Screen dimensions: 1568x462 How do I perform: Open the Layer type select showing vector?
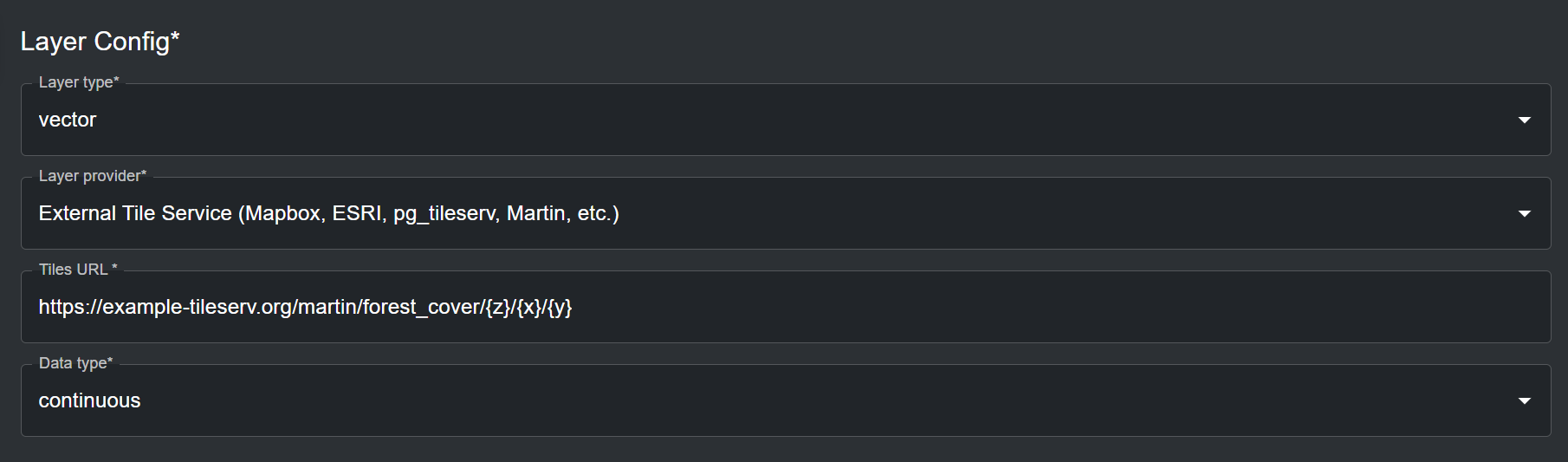pyautogui.click(x=780, y=120)
